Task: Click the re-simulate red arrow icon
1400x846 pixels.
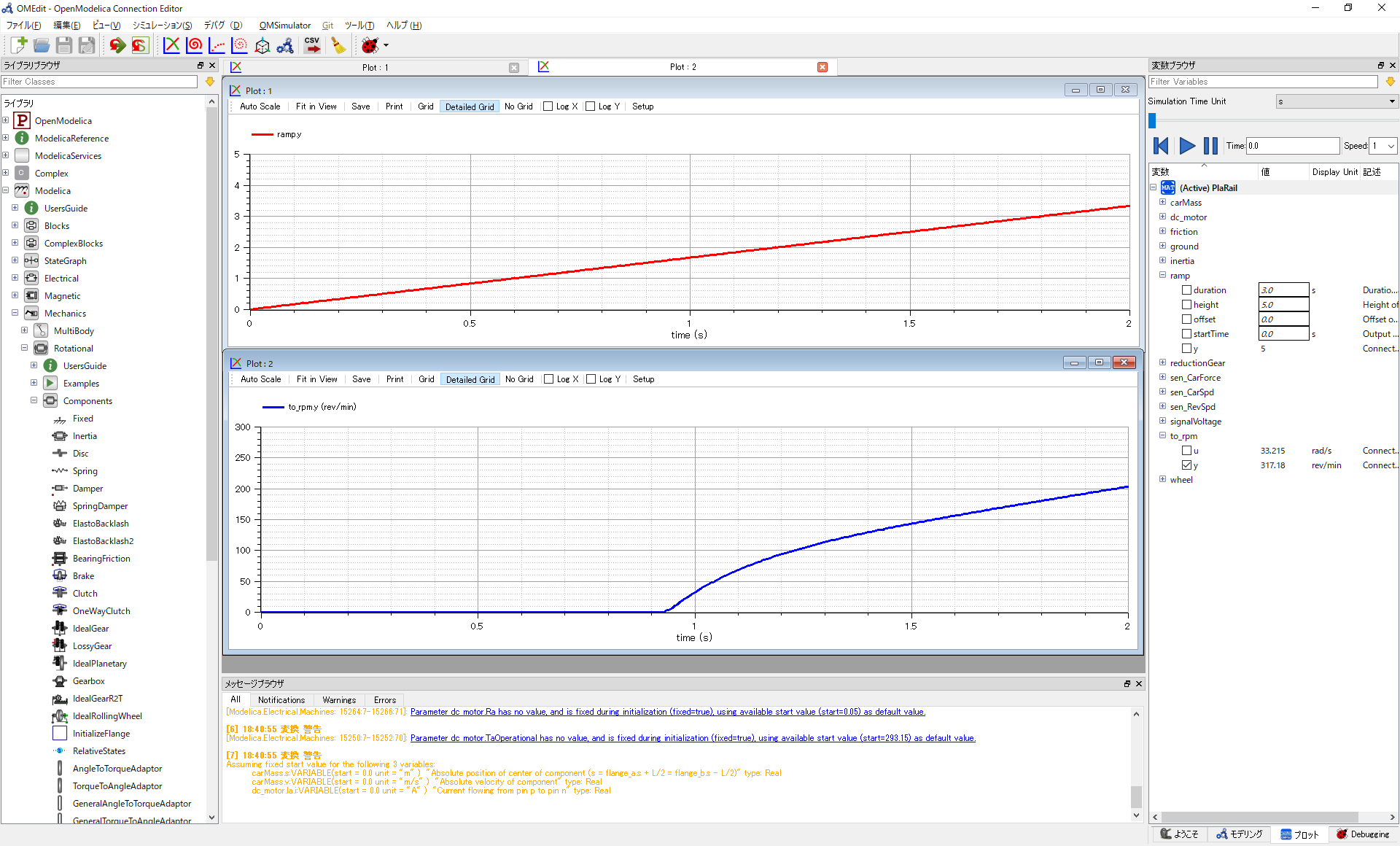Action: 117,45
